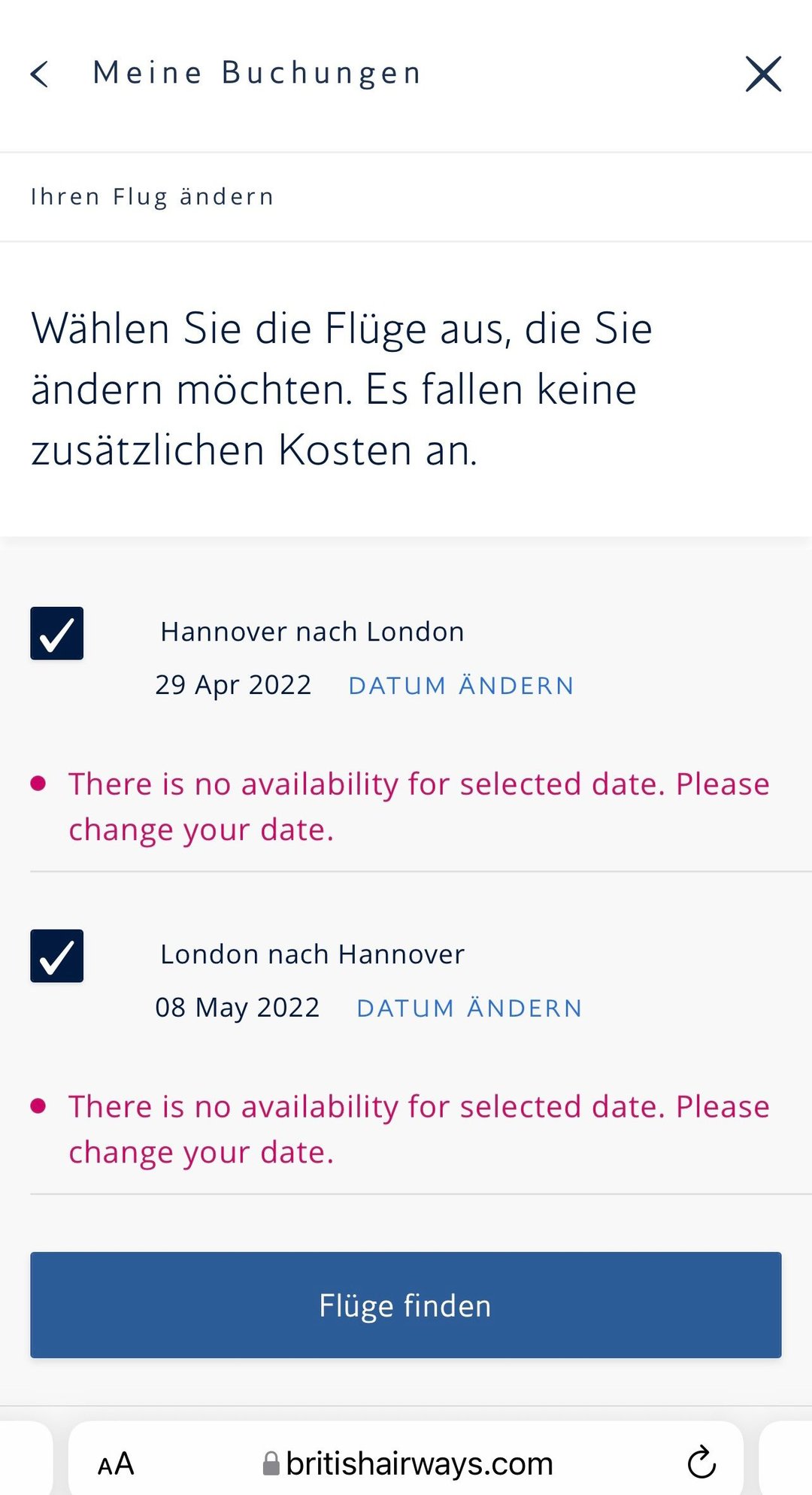Uncheck the London nach Hannover checkbox
812x1495 pixels.
click(x=57, y=956)
